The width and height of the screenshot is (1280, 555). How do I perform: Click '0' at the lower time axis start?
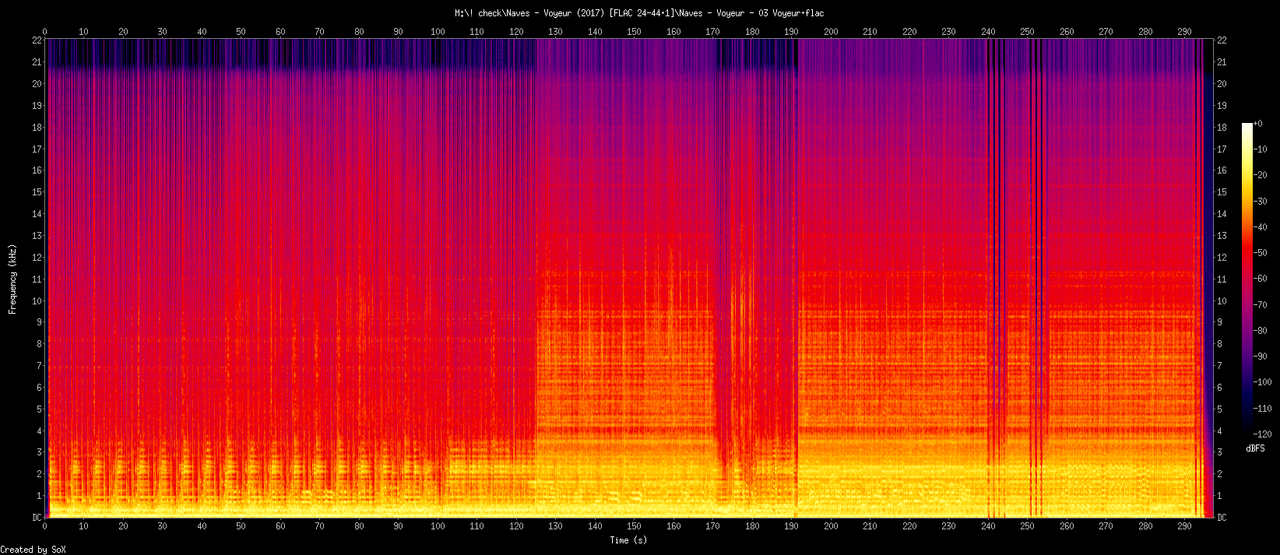tap(45, 526)
